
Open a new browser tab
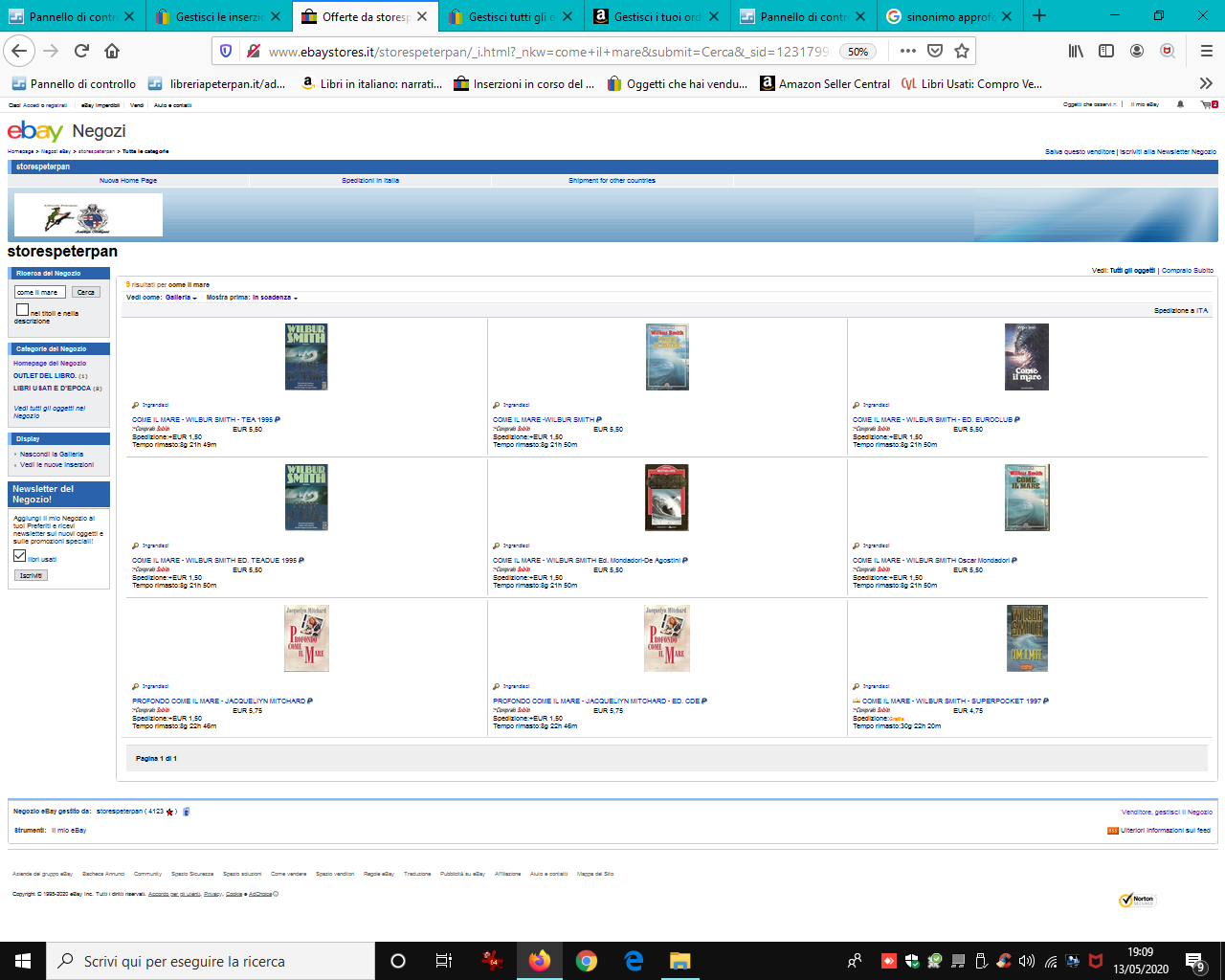click(1039, 15)
